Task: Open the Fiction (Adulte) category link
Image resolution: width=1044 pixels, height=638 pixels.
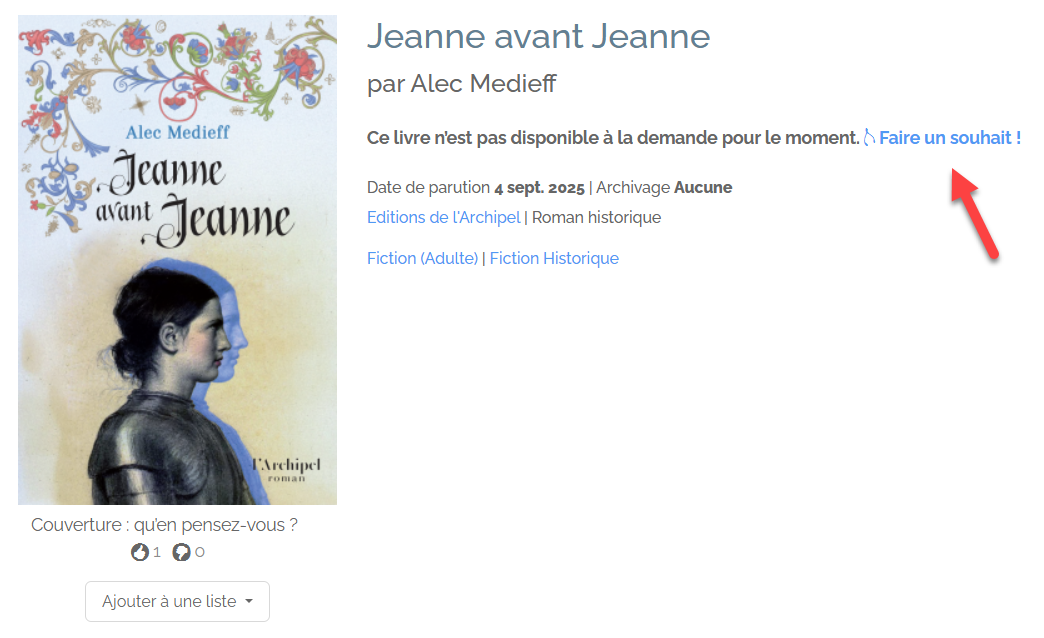Action: [422, 258]
